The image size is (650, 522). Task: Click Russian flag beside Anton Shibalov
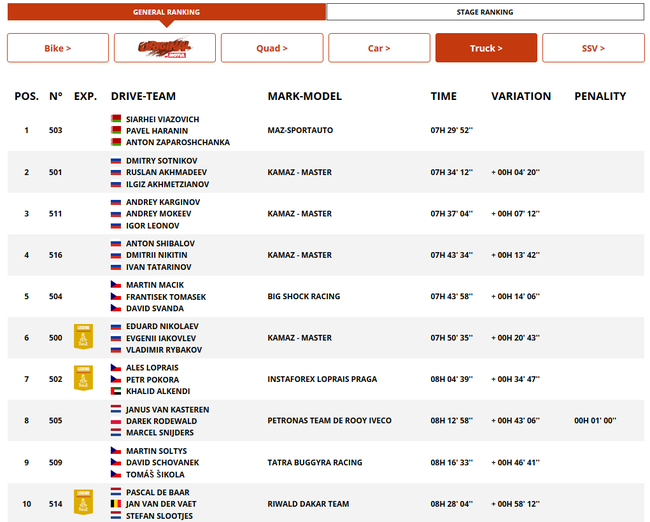click(x=116, y=243)
